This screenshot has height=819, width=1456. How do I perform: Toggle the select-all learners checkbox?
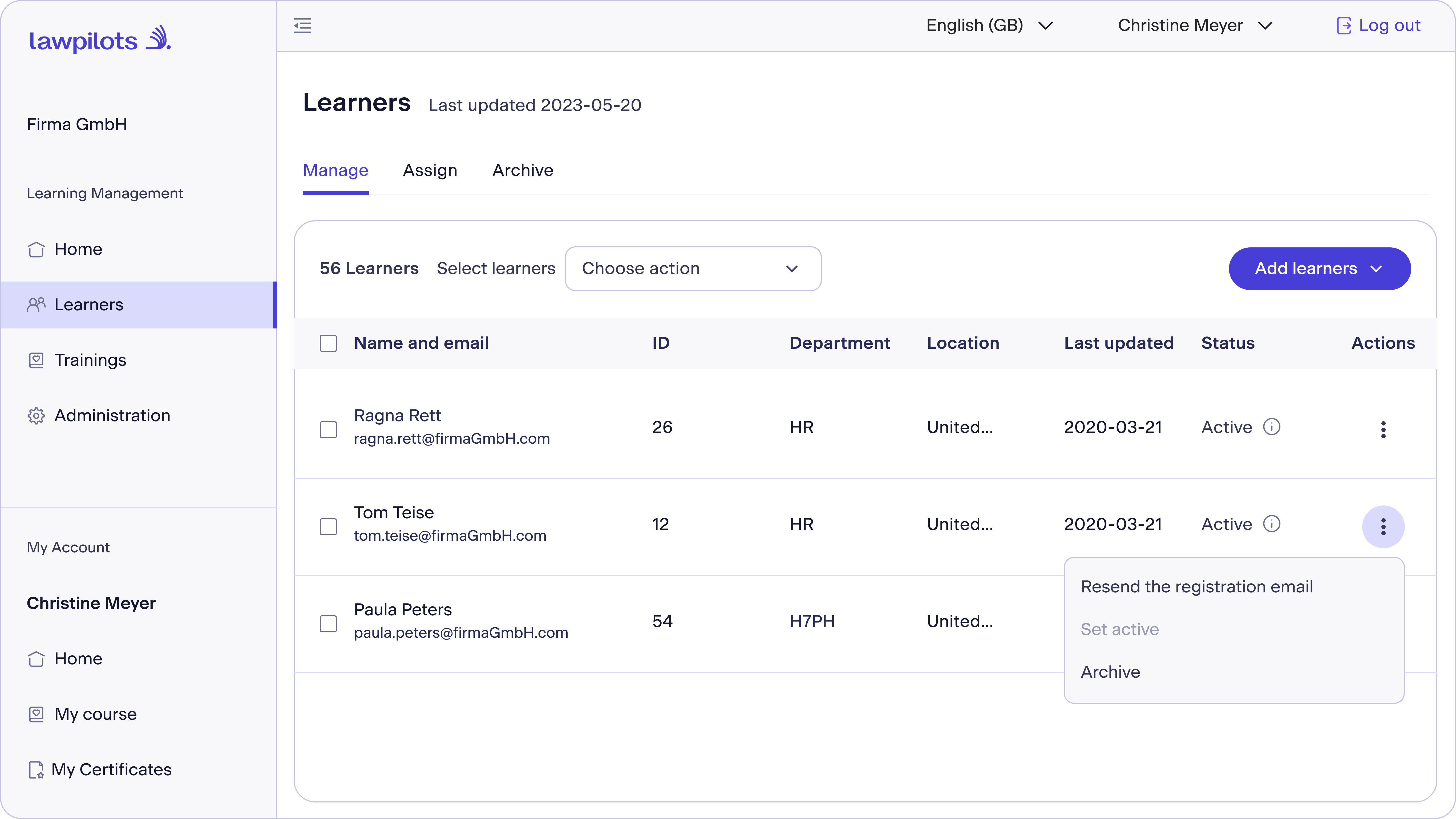point(328,343)
